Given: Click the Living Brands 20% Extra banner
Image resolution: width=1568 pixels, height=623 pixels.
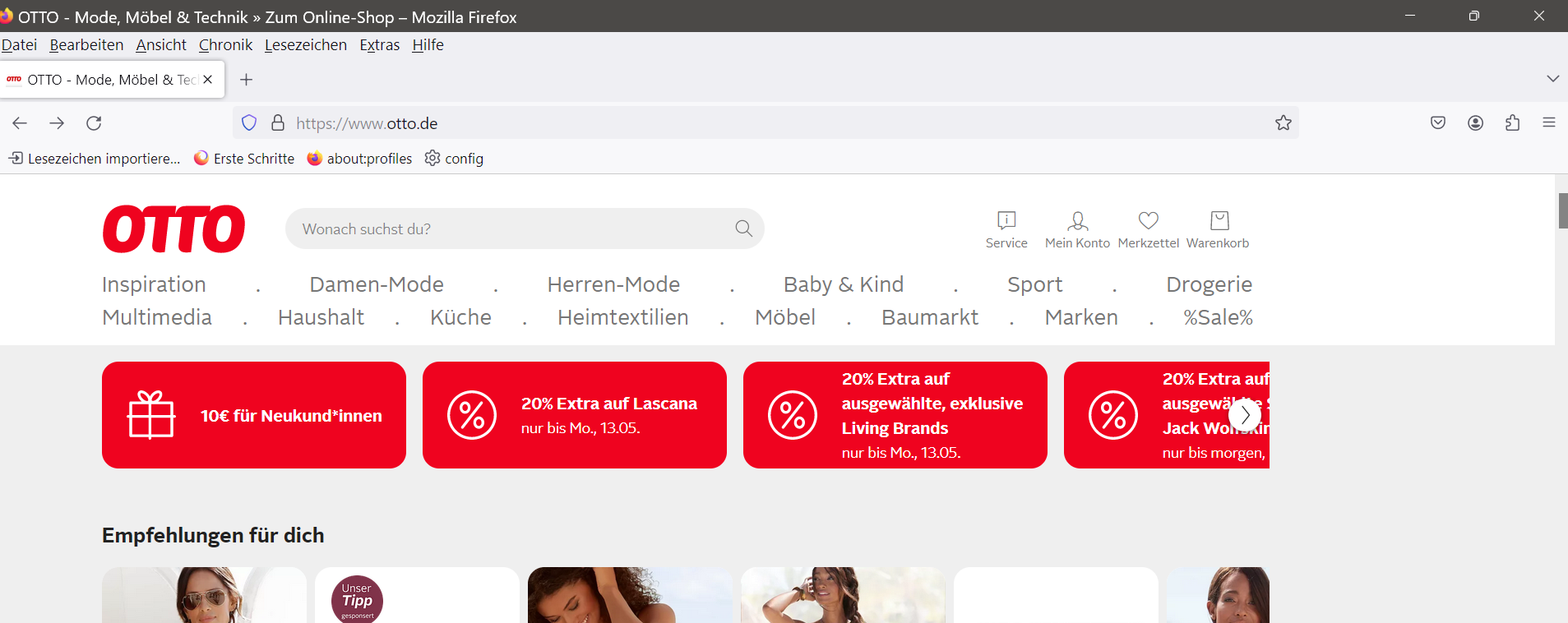Looking at the screenshot, I should tap(895, 415).
